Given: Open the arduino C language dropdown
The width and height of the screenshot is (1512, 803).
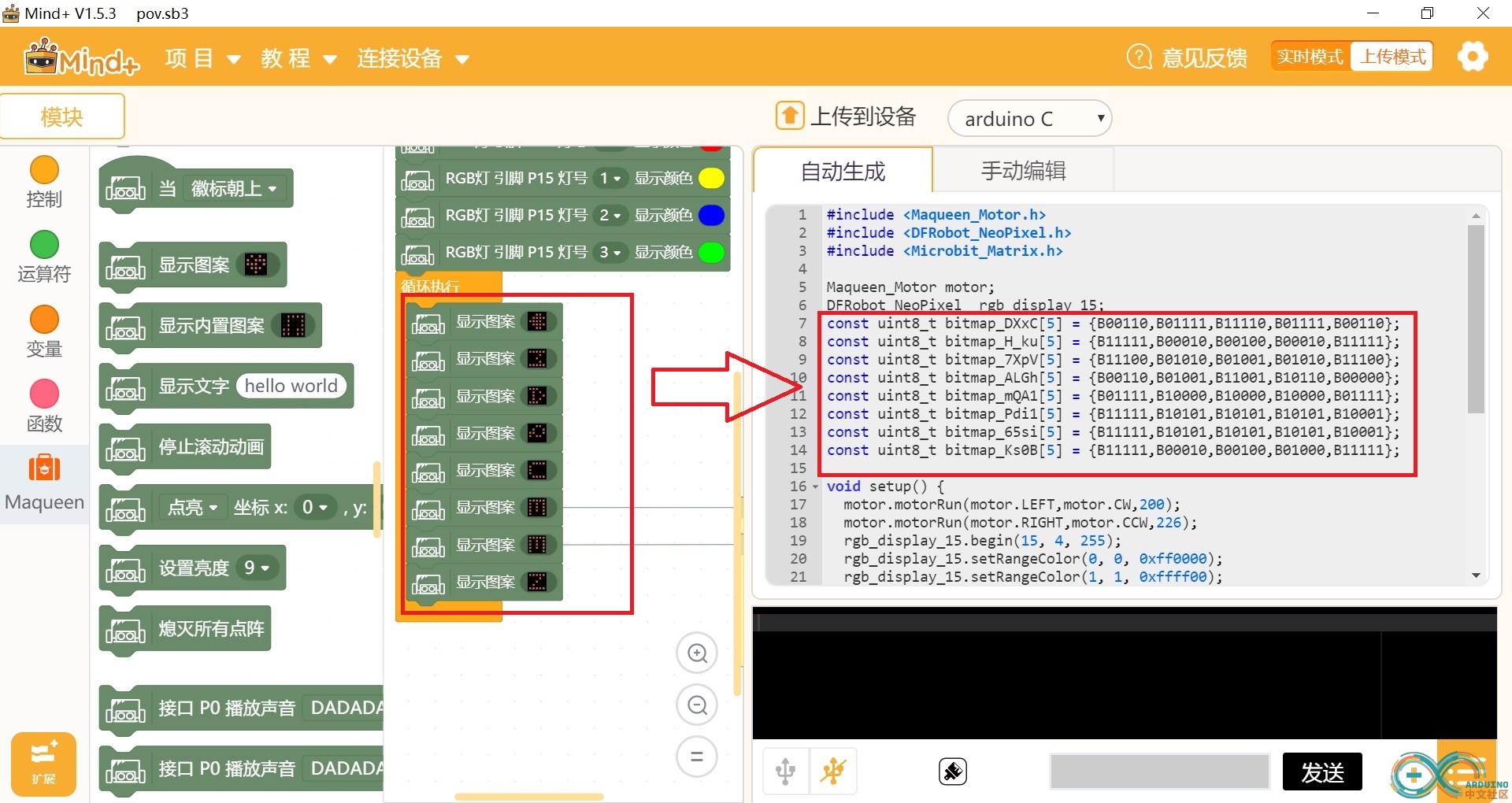Looking at the screenshot, I should (x=1030, y=119).
